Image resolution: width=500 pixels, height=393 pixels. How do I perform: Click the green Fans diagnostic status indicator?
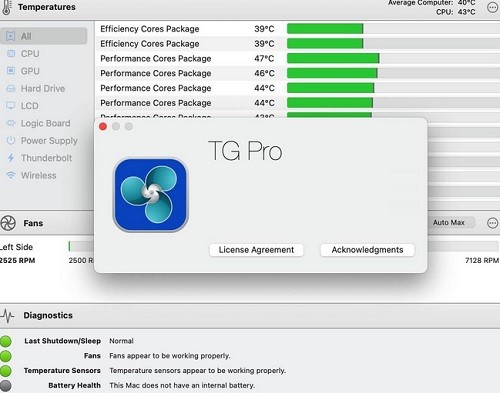(x=6, y=356)
